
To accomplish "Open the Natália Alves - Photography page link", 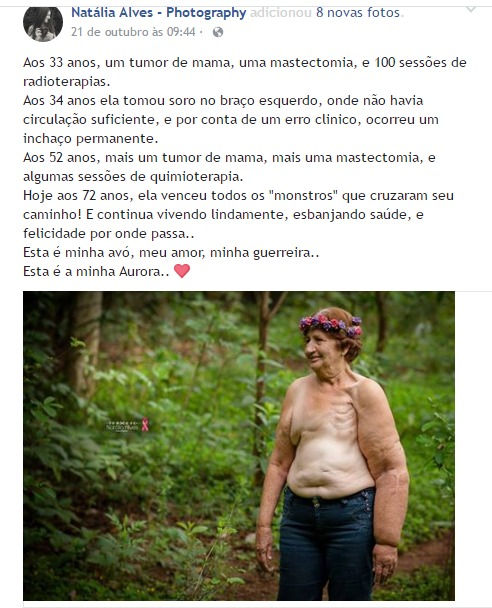I will 159,13.
